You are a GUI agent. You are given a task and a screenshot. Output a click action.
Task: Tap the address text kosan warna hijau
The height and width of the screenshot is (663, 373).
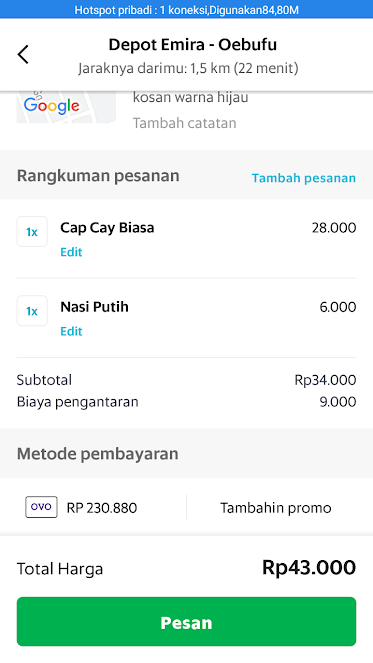click(190, 97)
